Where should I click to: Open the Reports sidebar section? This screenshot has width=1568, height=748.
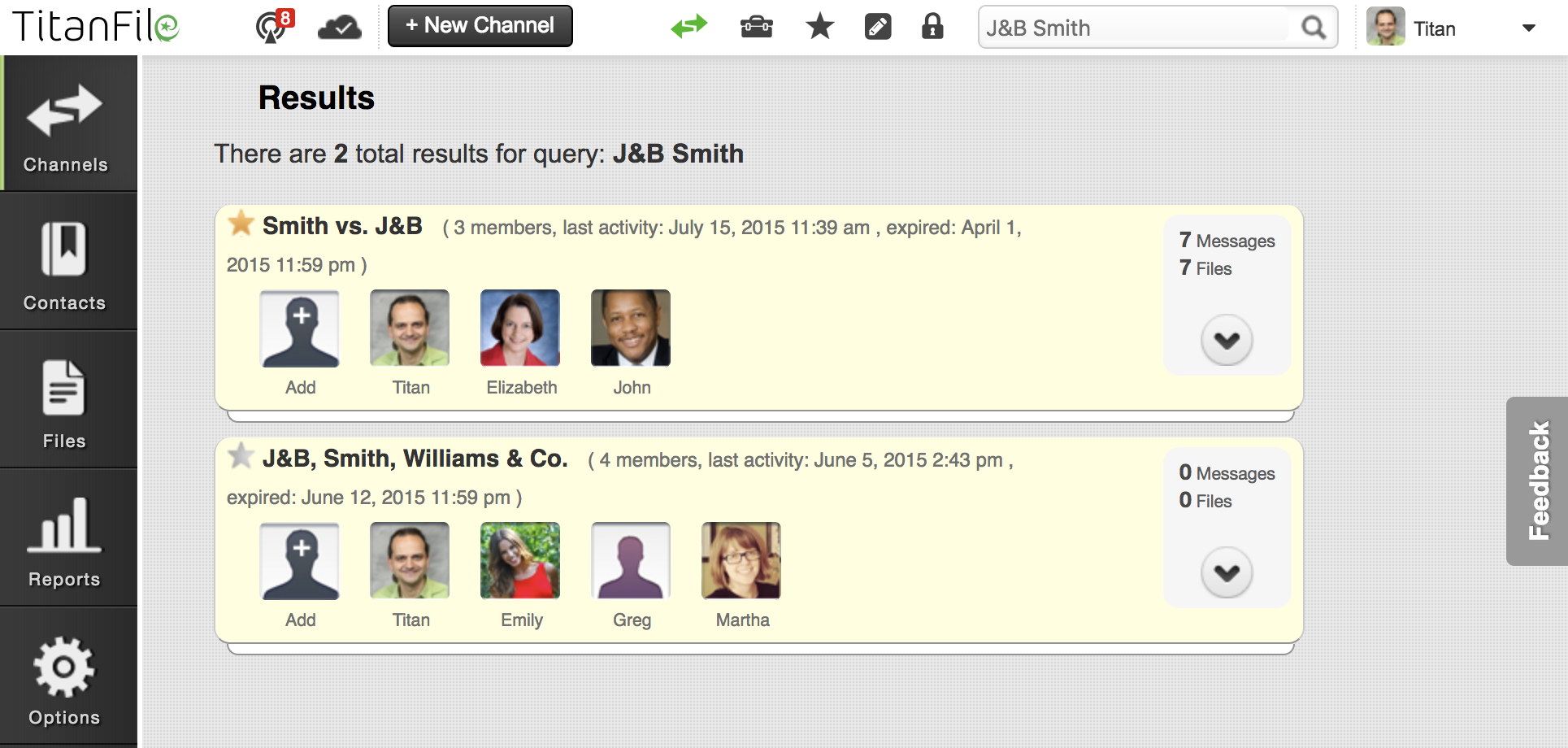65,541
